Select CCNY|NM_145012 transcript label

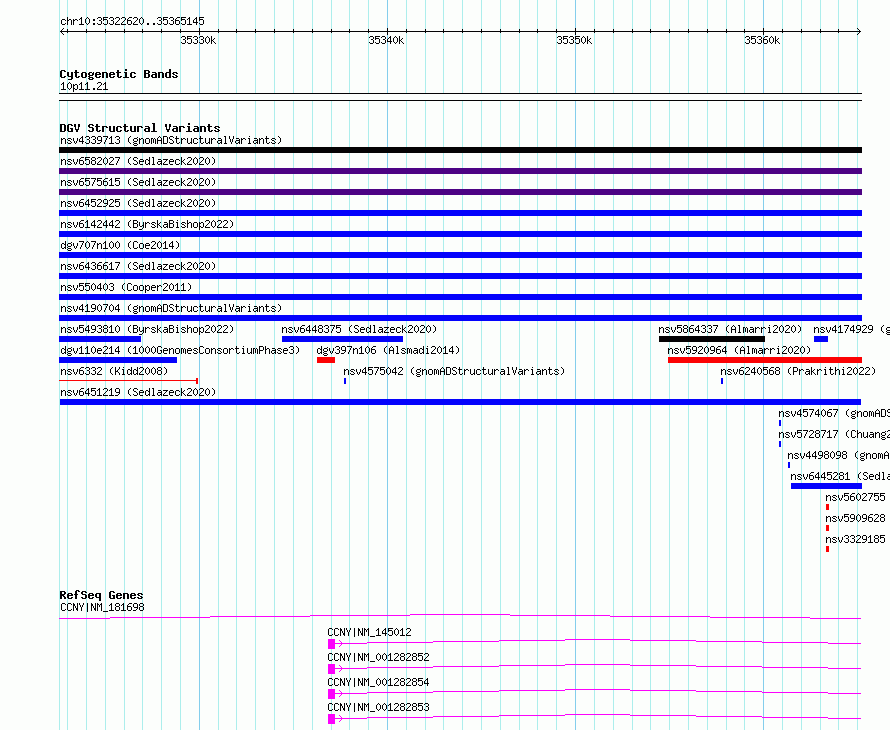[369, 632]
